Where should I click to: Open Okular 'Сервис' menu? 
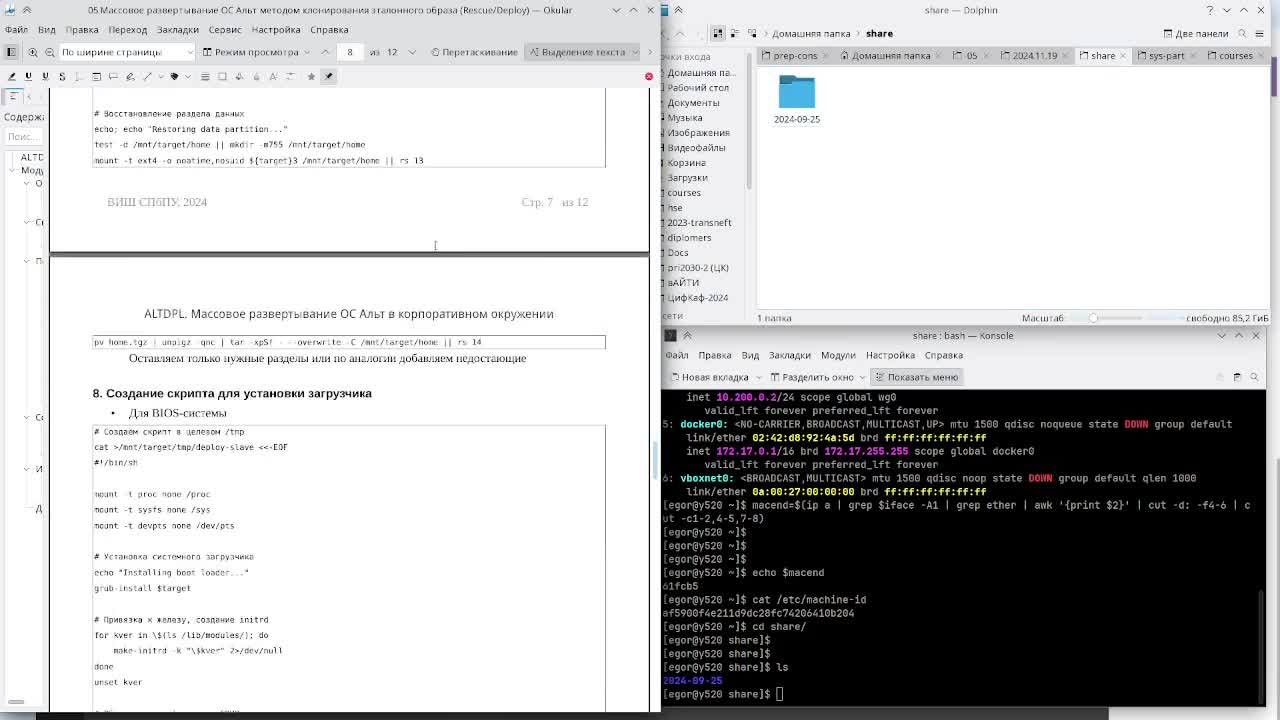coord(225,29)
